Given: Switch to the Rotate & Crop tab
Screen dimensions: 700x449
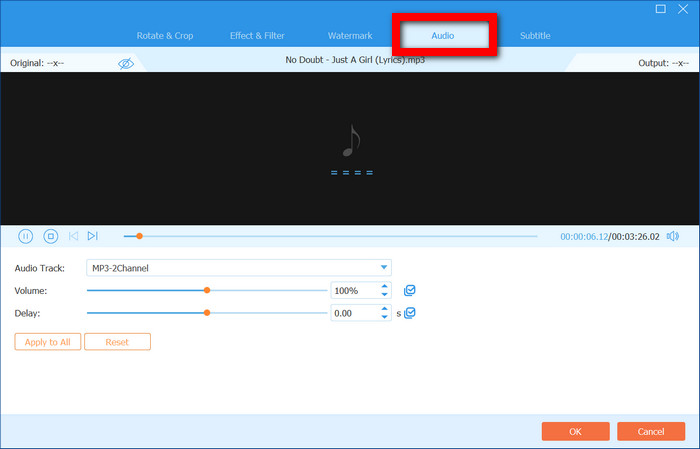Looking at the screenshot, I should (165, 36).
